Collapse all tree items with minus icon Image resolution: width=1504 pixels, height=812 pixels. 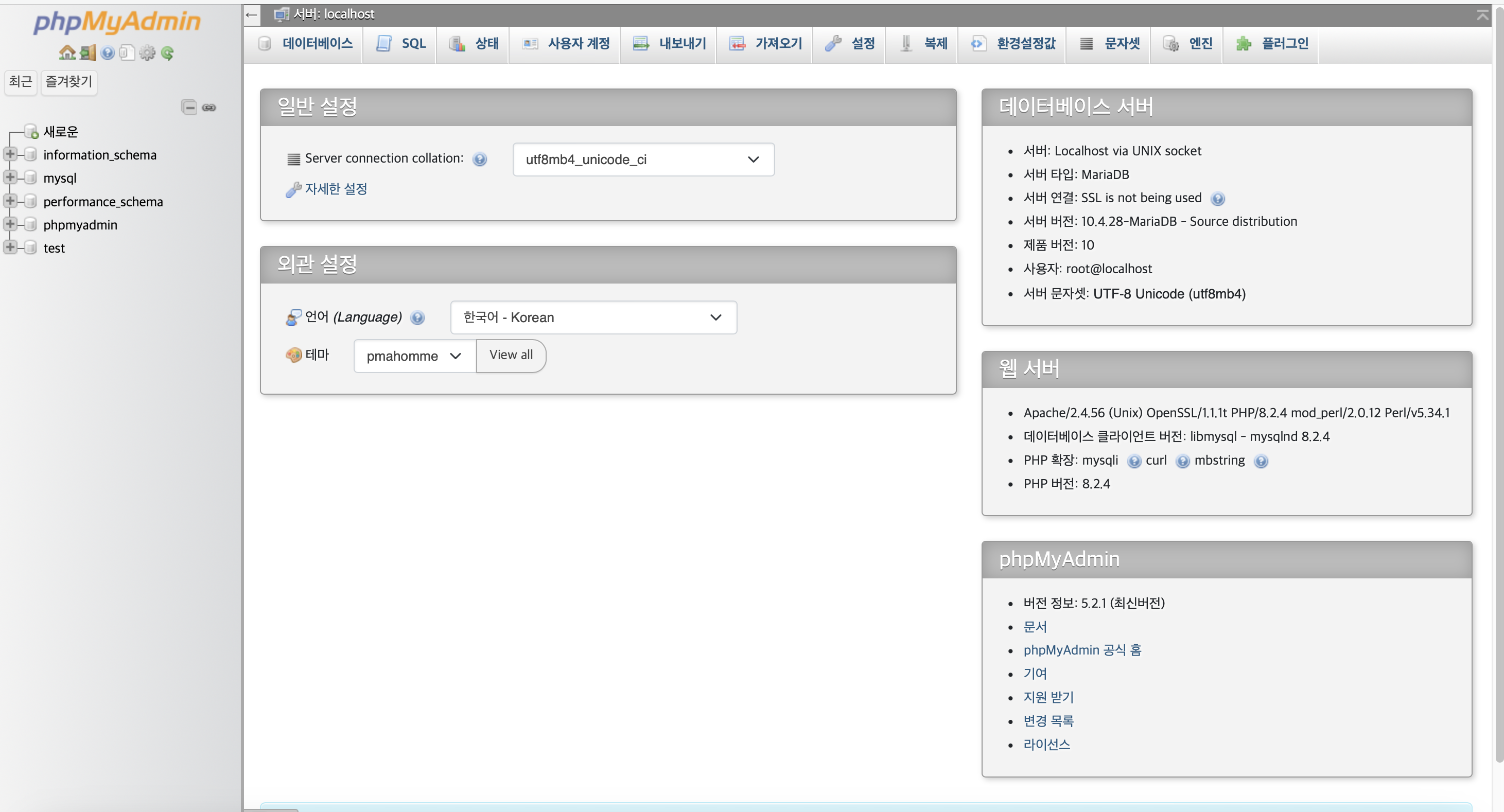tap(189, 108)
